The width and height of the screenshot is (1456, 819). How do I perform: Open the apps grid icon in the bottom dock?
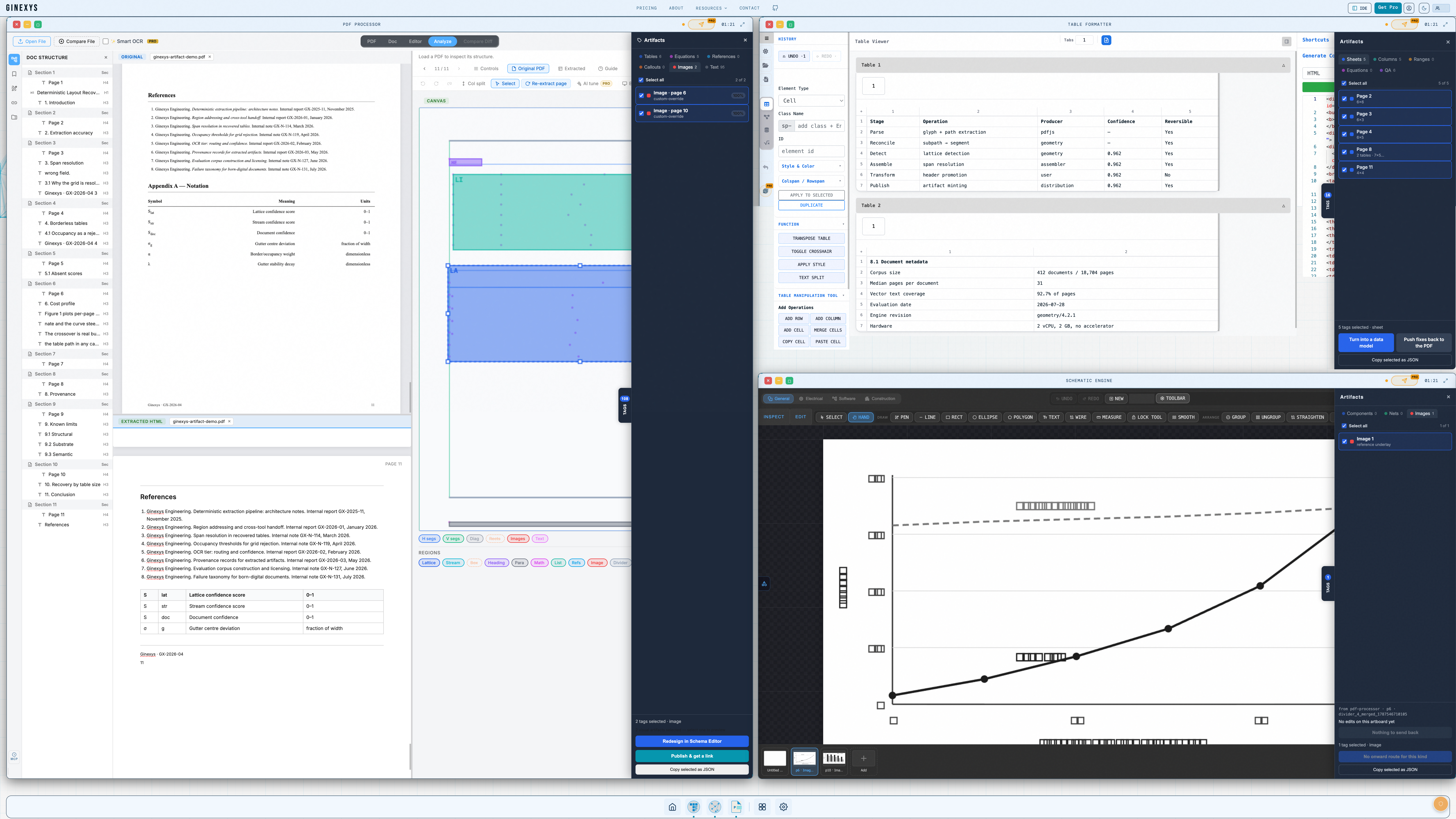(x=763, y=807)
